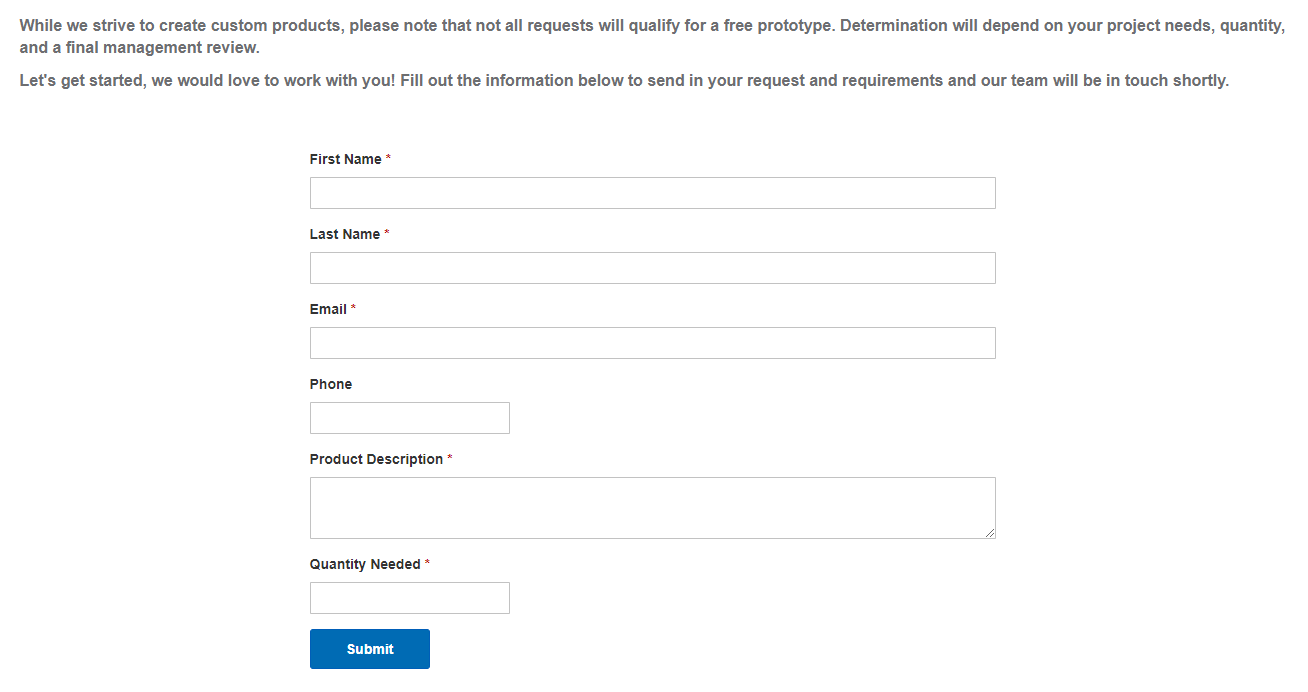Screen dimensions: 1308x692
Task: Click the Quantity Needed label
Action: coord(365,564)
